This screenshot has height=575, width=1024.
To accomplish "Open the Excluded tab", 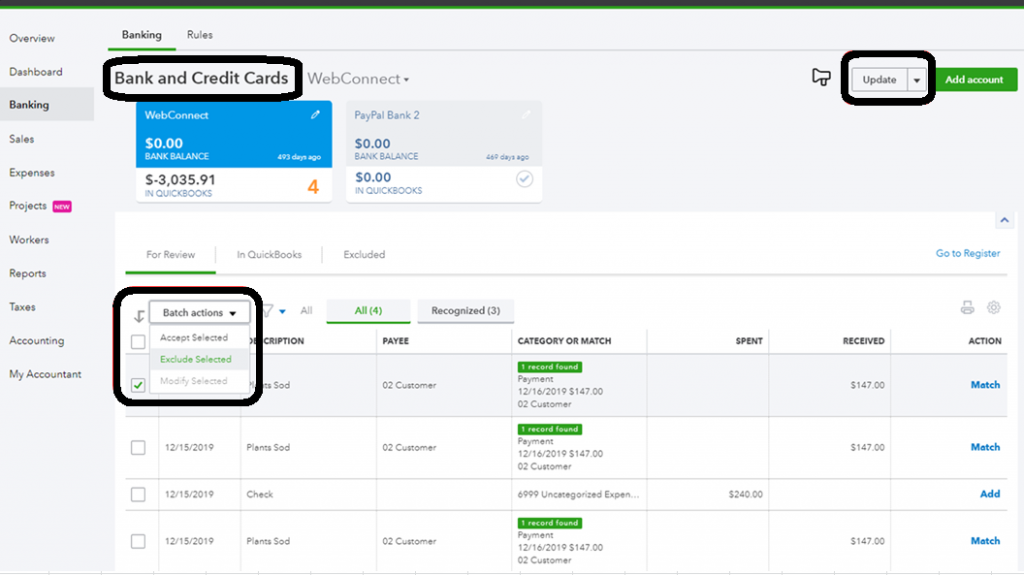I will coord(364,254).
